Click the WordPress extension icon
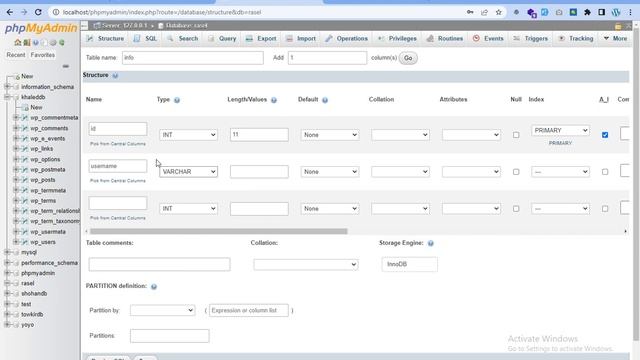 616,12
